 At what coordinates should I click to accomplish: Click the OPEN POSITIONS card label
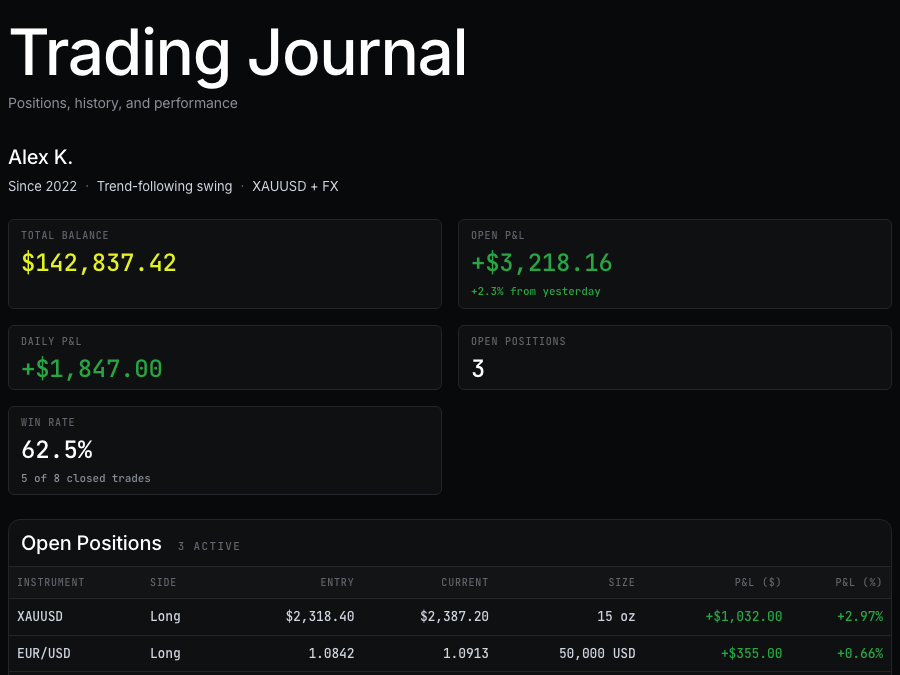(x=518, y=342)
